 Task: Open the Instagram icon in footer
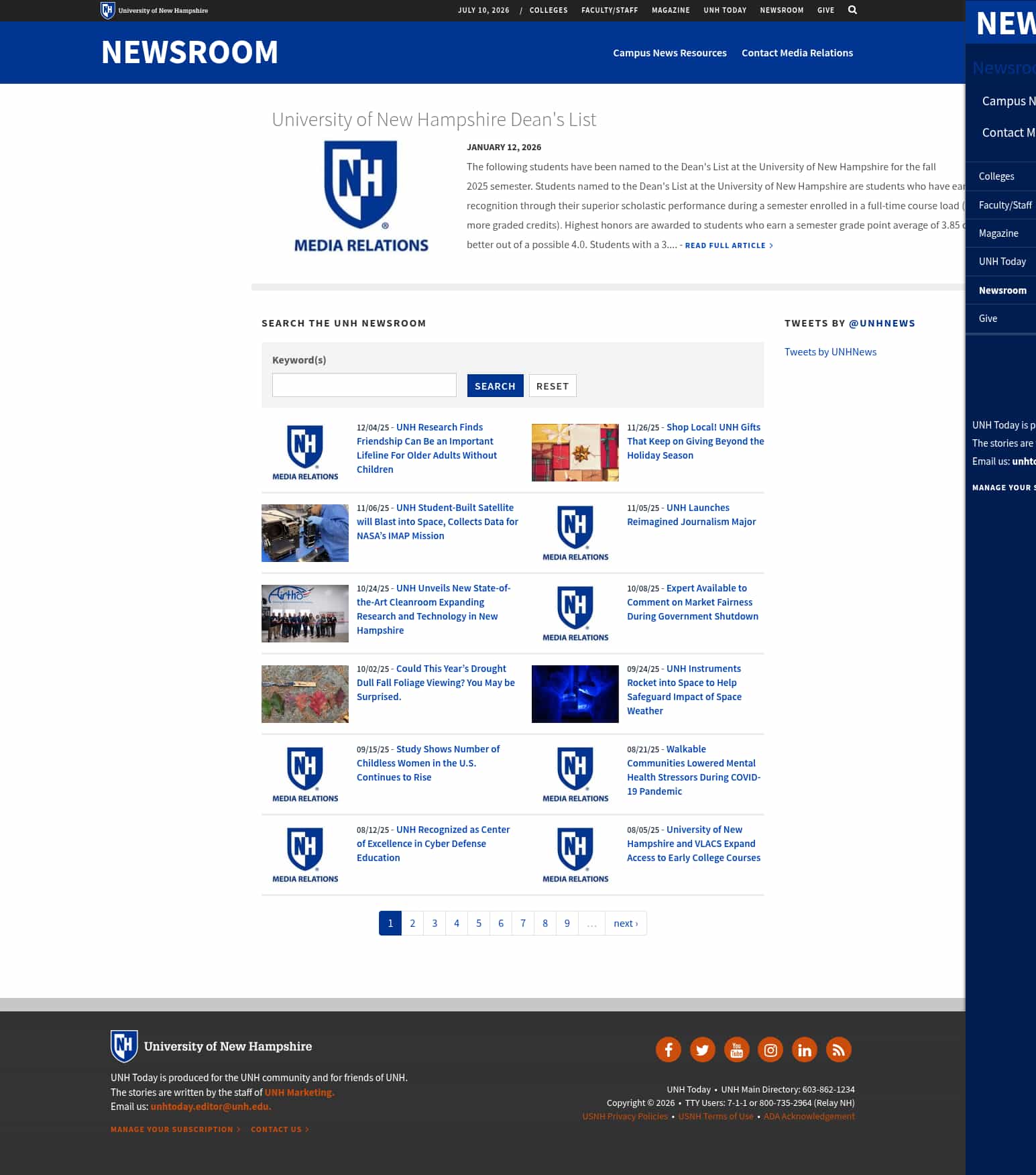point(770,1050)
